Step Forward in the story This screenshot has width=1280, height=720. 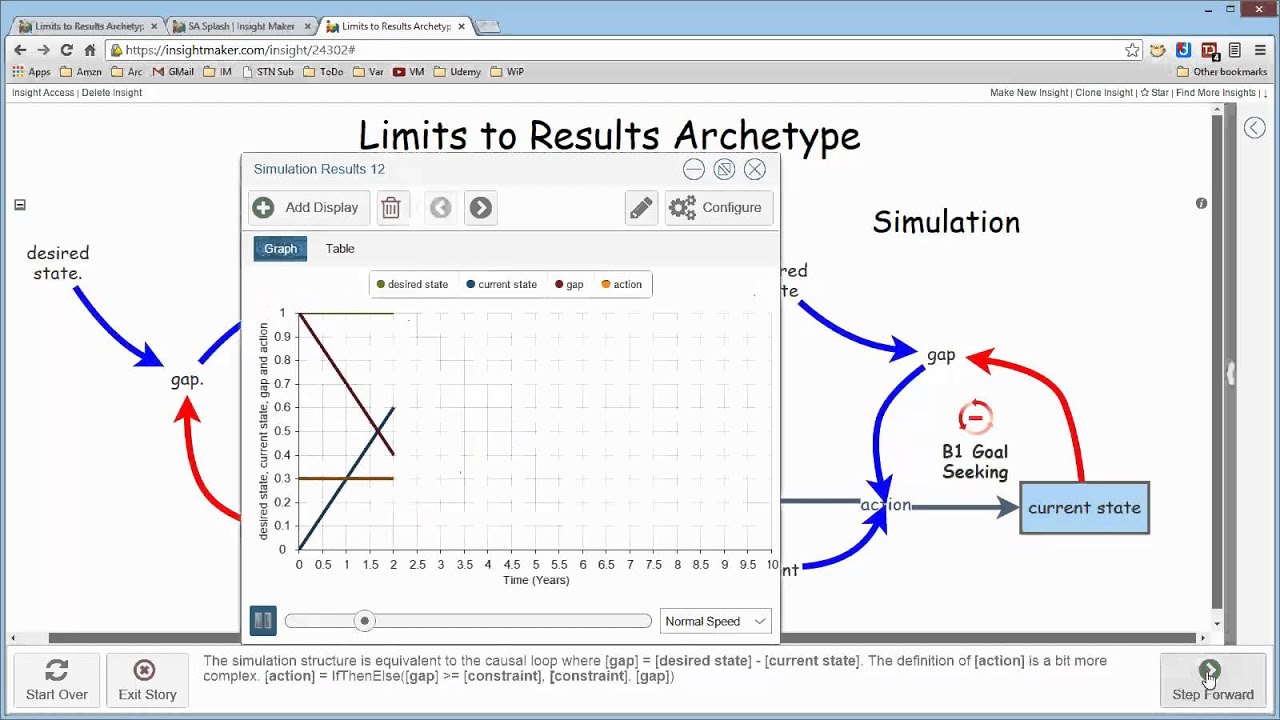click(1212, 680)
